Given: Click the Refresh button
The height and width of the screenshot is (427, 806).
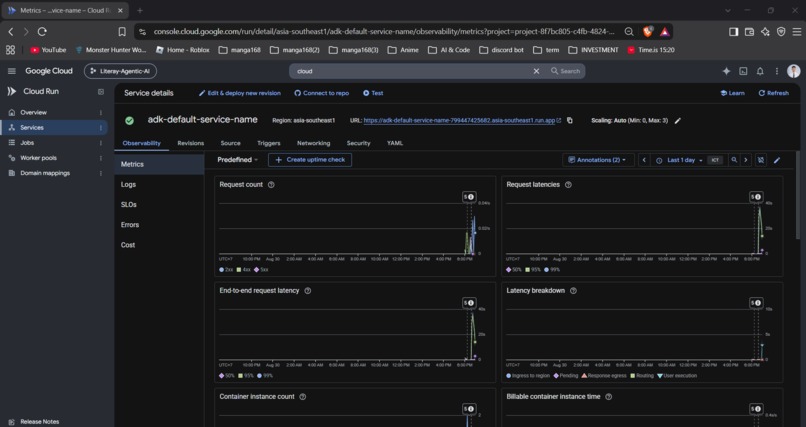Looking at the screenshot, I should click(774, 93).
